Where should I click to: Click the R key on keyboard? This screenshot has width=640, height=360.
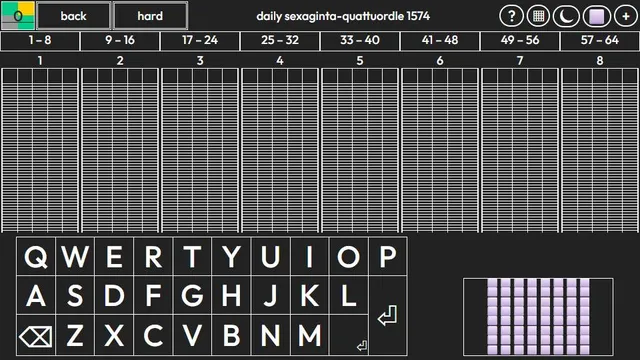tap(153, 256)
